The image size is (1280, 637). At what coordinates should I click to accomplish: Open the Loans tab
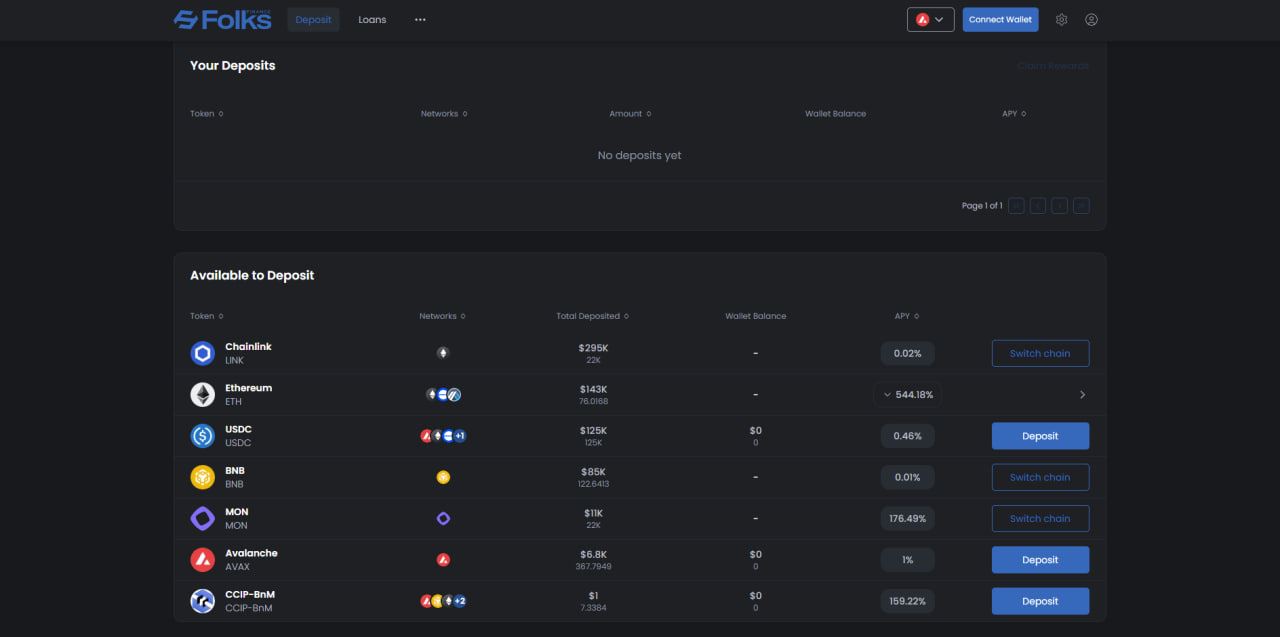[x=372, y=20]
